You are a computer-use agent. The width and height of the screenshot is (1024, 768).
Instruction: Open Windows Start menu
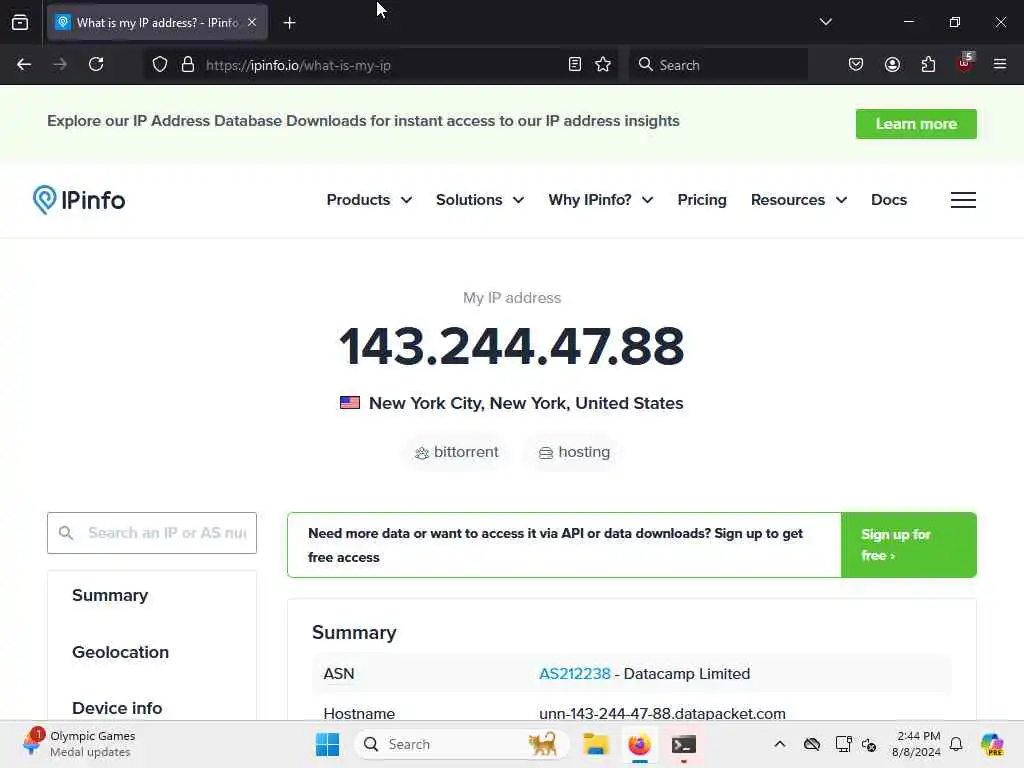coord(327,744)
